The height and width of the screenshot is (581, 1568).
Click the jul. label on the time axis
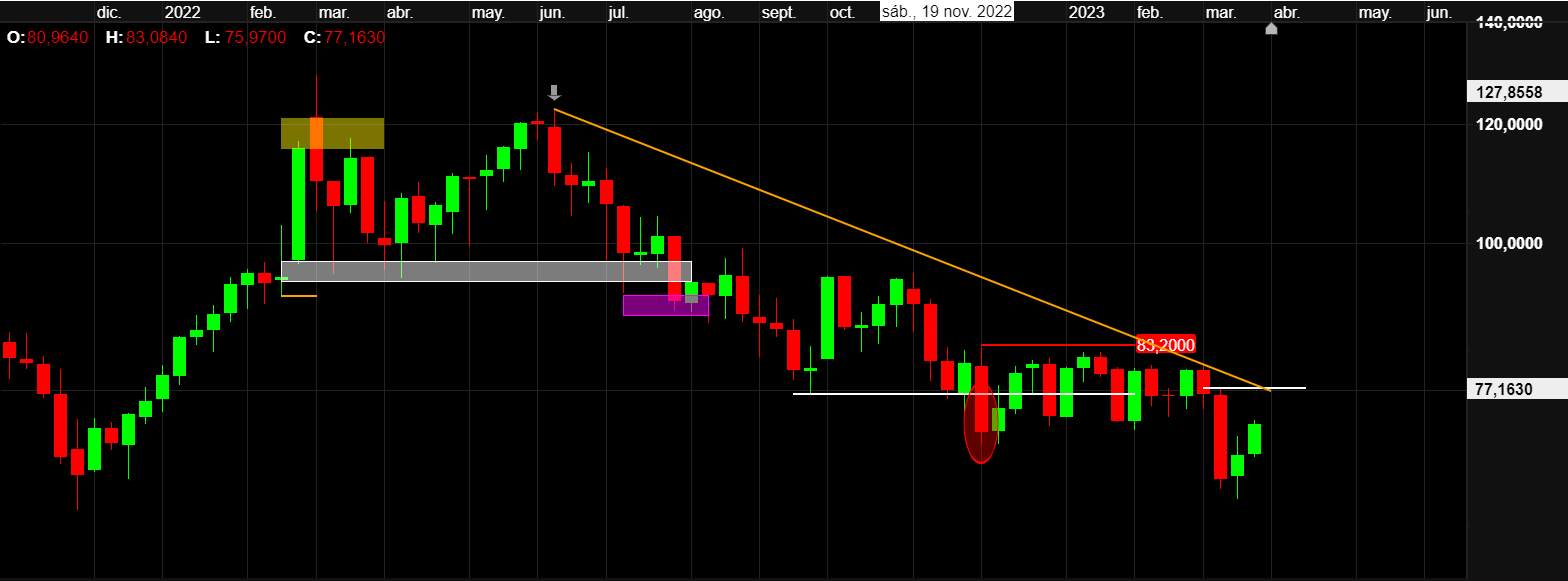618,12
